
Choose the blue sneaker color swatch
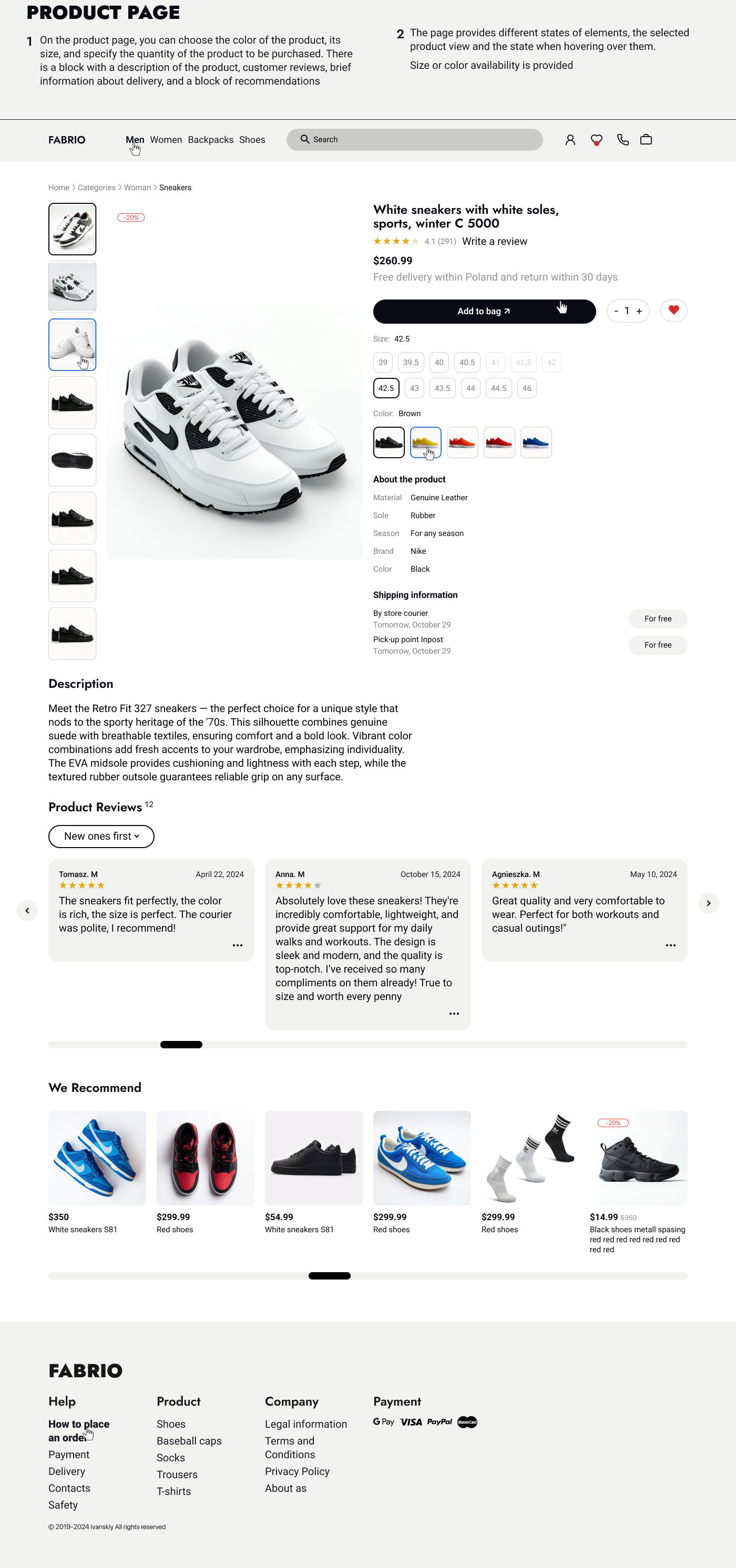point(536,442)
